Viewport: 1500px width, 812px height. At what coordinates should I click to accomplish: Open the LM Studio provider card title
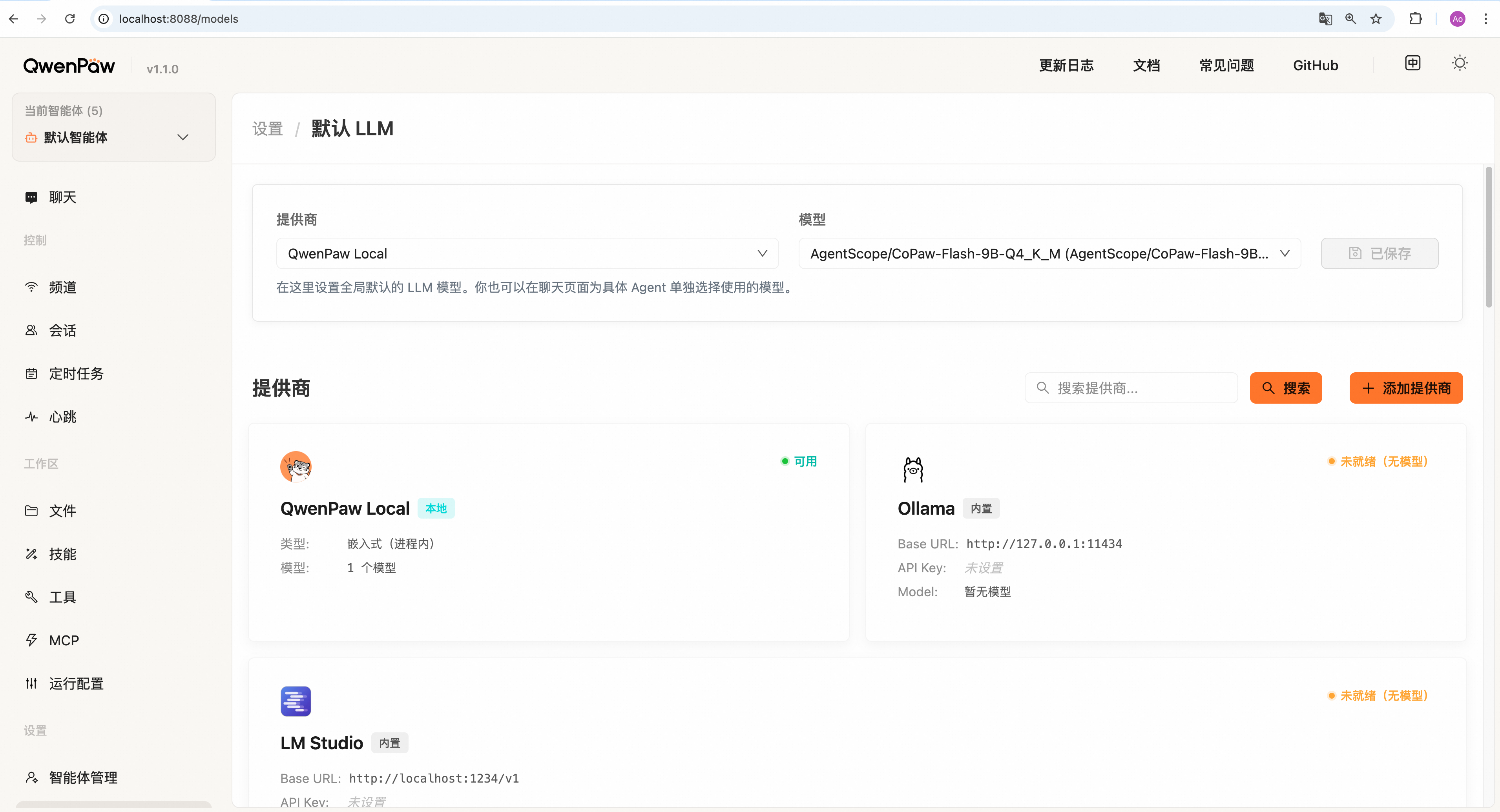[x=321, y=743]
